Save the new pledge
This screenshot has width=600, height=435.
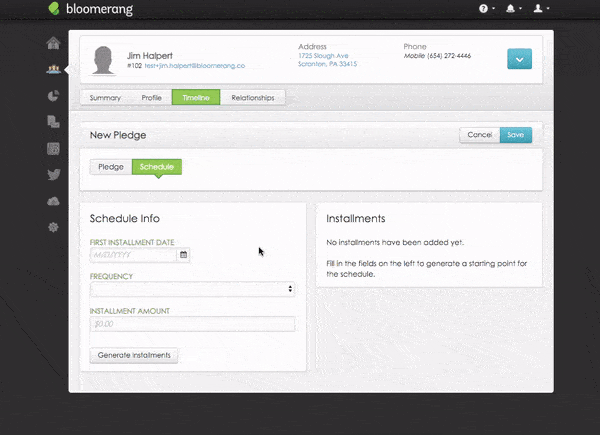click(x=516, y=135)
